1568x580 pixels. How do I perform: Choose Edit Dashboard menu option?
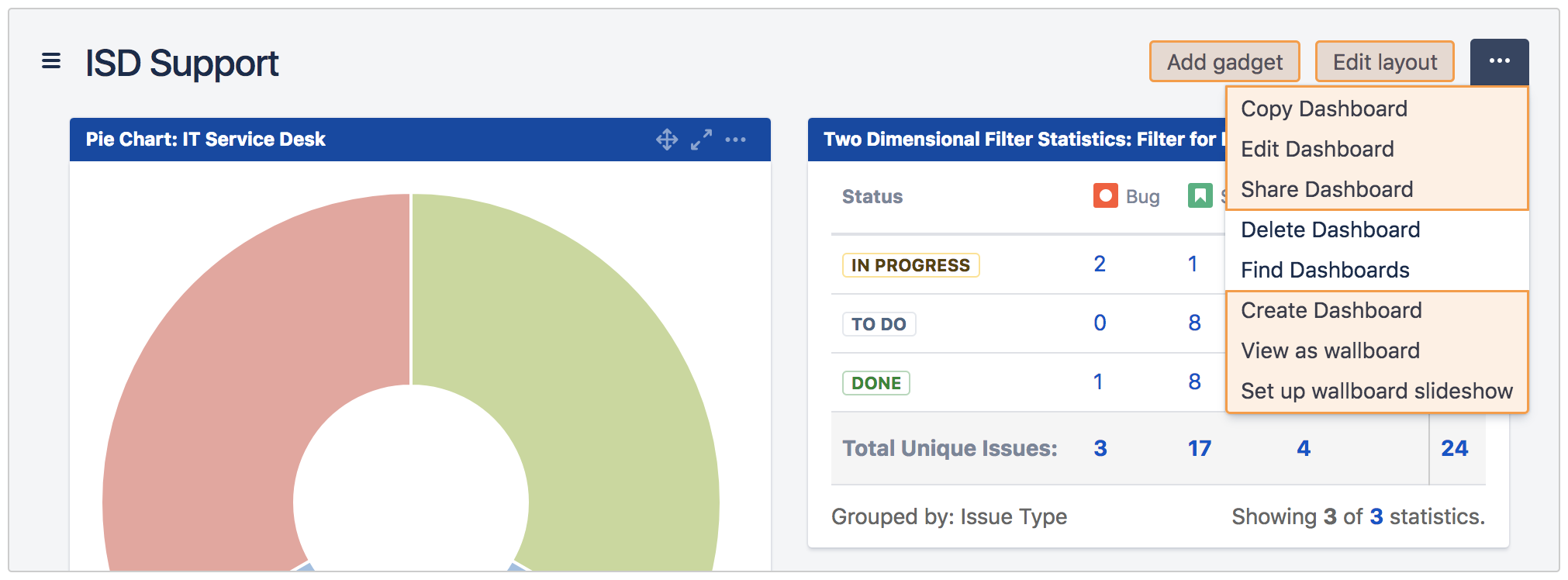point(1317,150)
